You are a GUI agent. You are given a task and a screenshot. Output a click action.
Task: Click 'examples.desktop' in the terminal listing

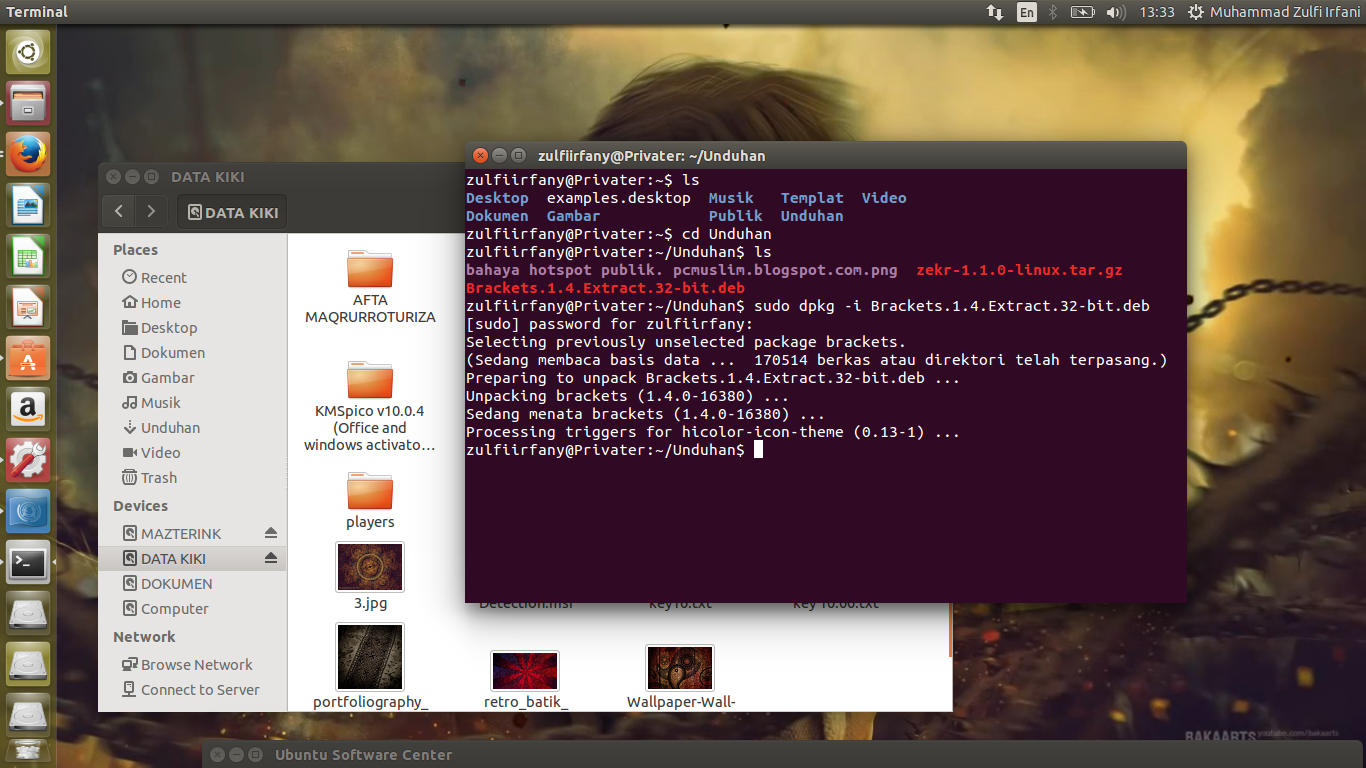619,198
